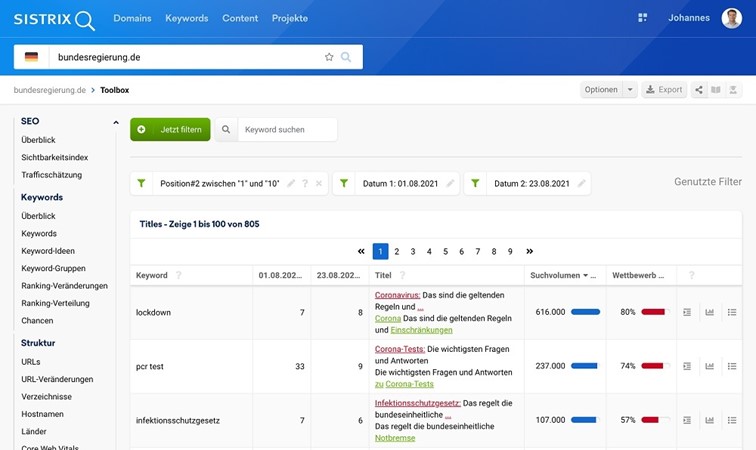Screen dimensions: 756x450
Task: Open the Projekte menu
Action: pyautogui.click(x=290, y=18)
